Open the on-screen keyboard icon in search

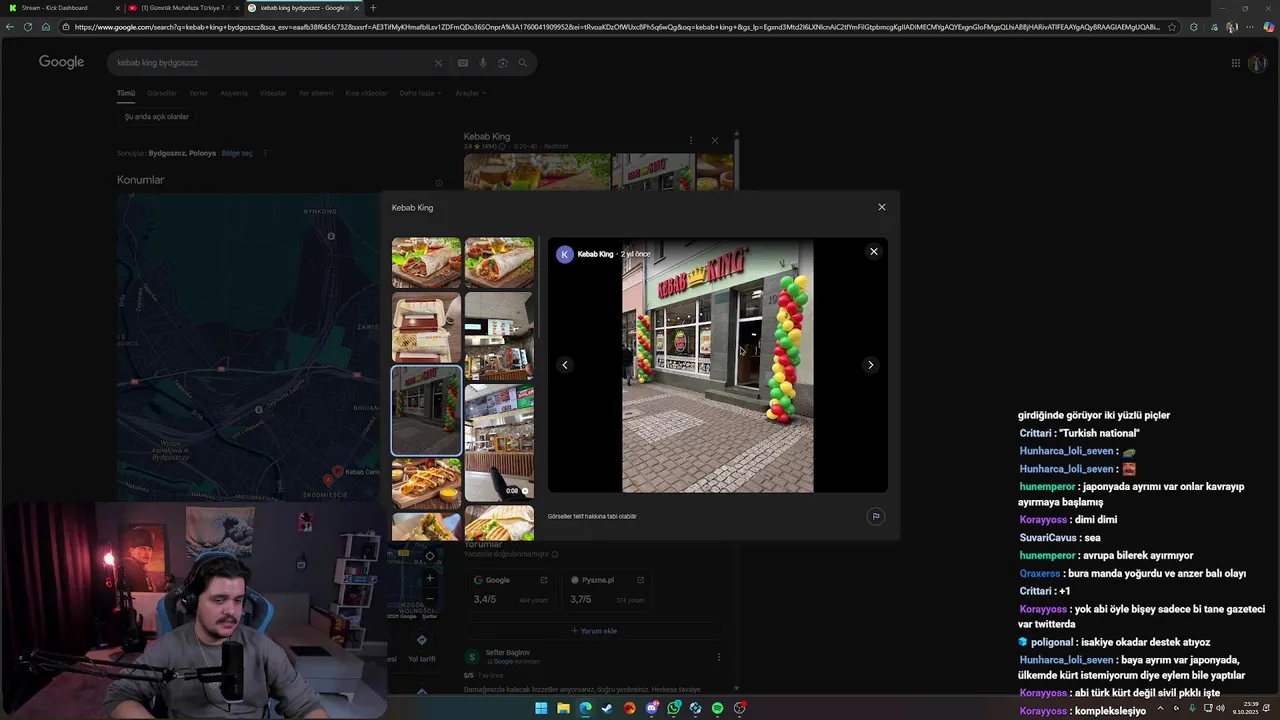click(x=462, y=63)
